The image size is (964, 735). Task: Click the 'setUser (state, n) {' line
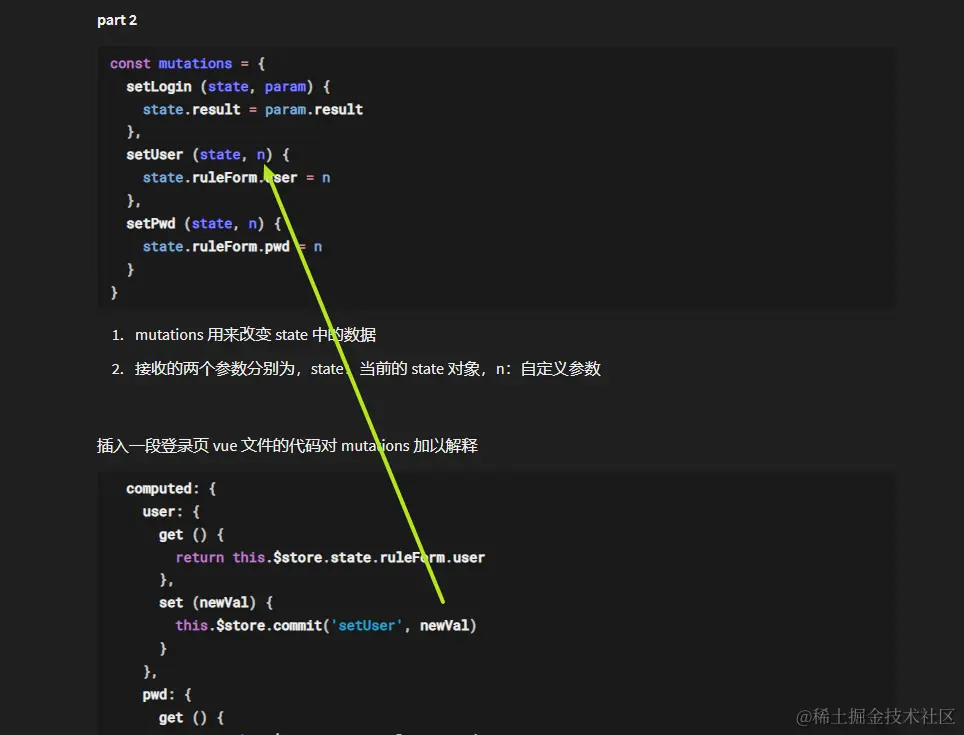click(x=208, y=155)
